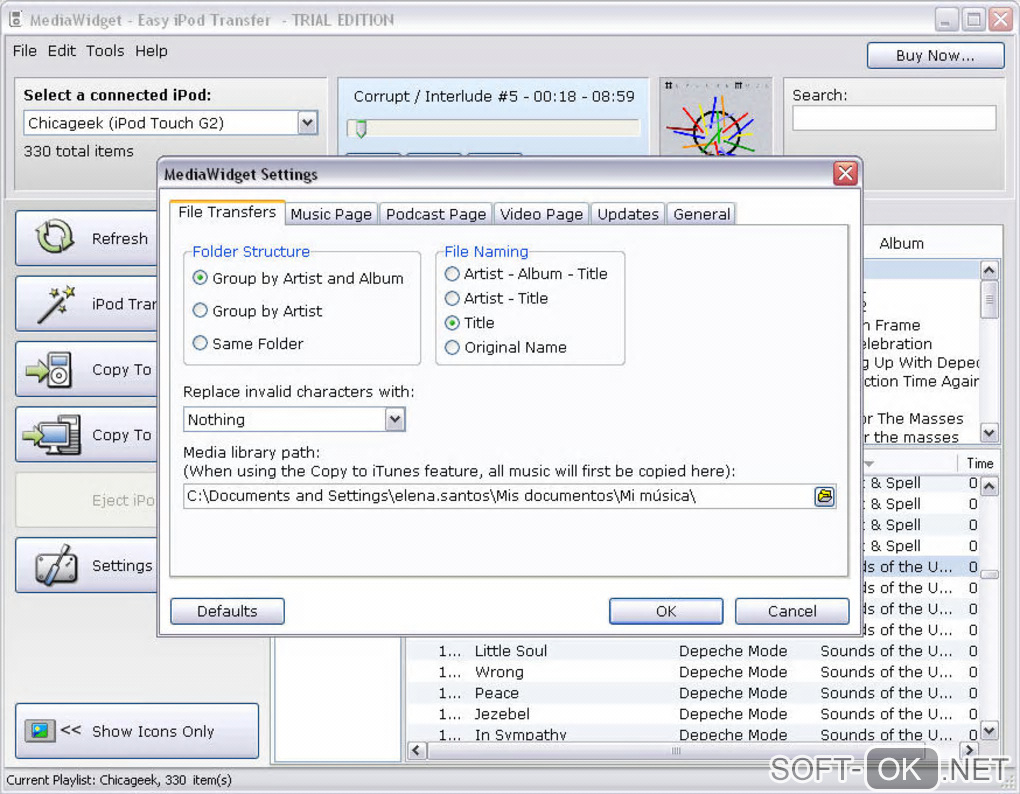1020x794 pixels.
Task: Click track list scroll down arrow
Action: click(989, 731)
